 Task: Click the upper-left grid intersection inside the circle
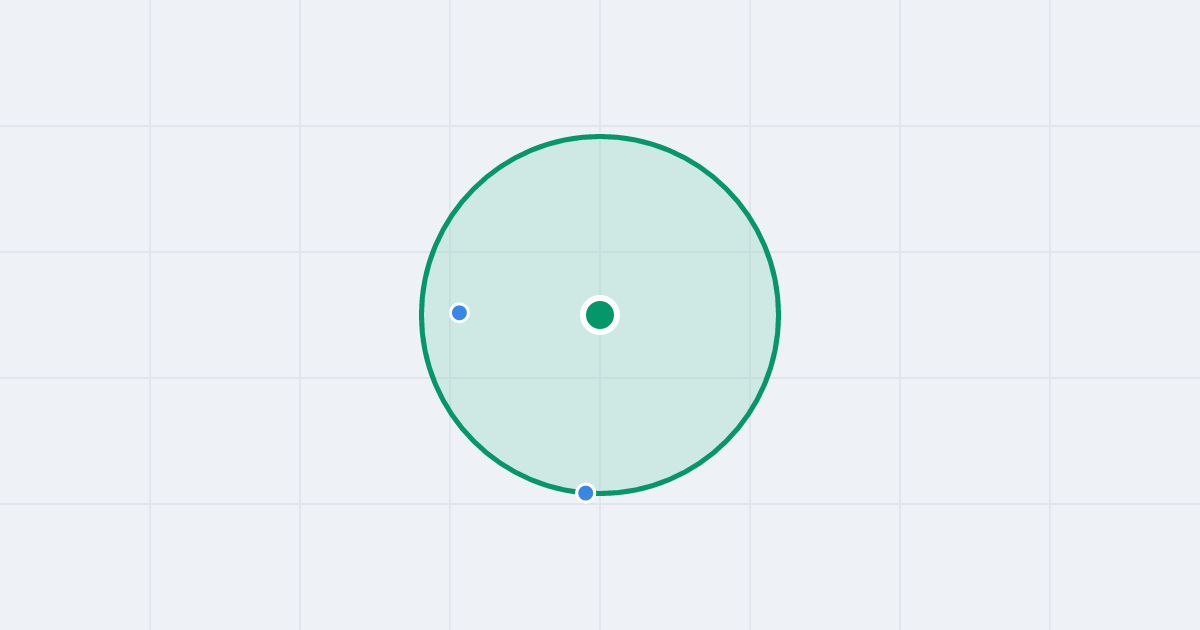[450, 252]
